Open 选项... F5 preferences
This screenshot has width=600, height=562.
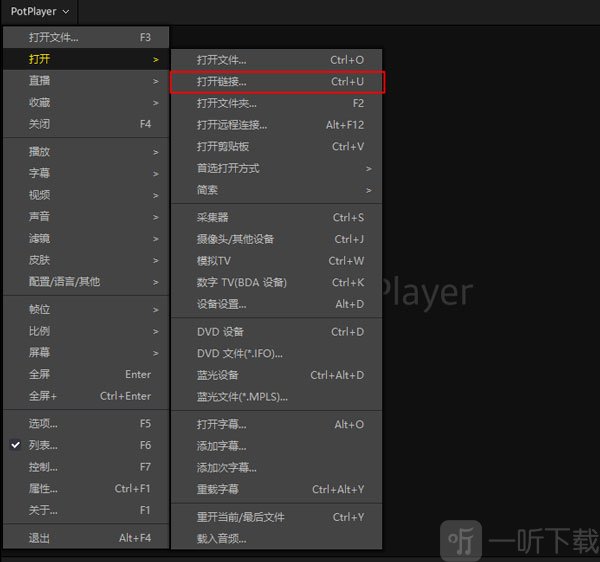[86, 424]
